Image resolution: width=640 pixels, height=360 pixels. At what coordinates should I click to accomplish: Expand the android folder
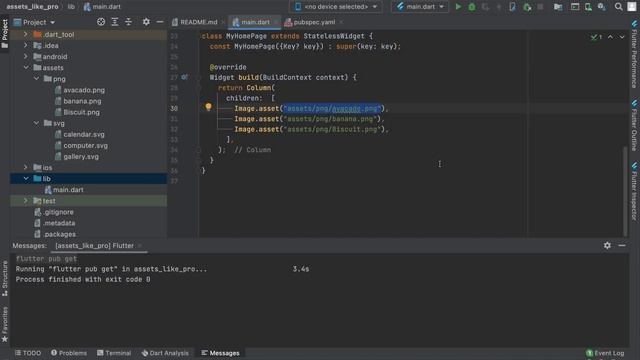(x=25, y=56)
